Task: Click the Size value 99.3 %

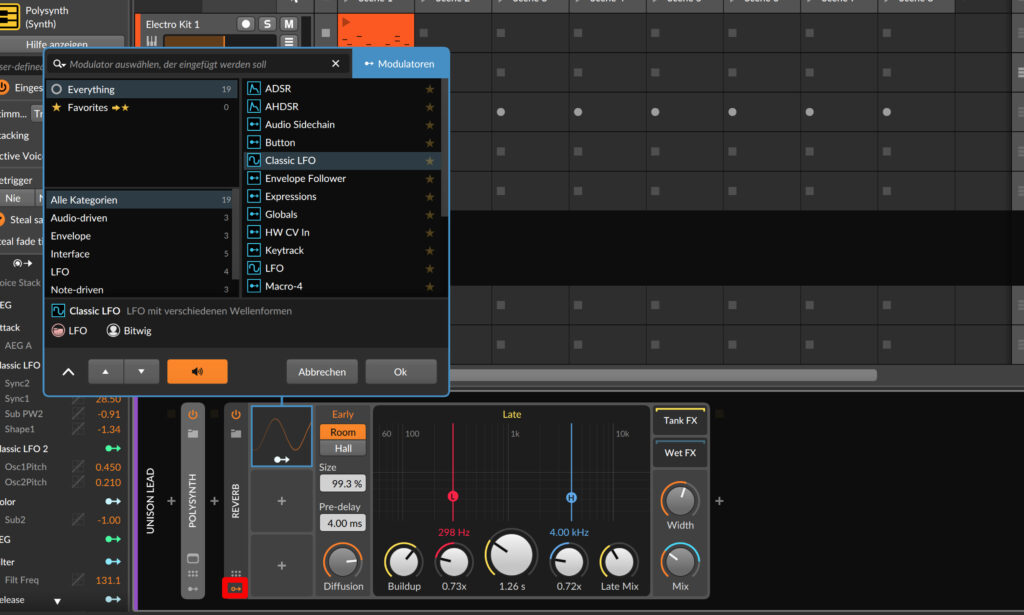Action: [x=343, y=484]
